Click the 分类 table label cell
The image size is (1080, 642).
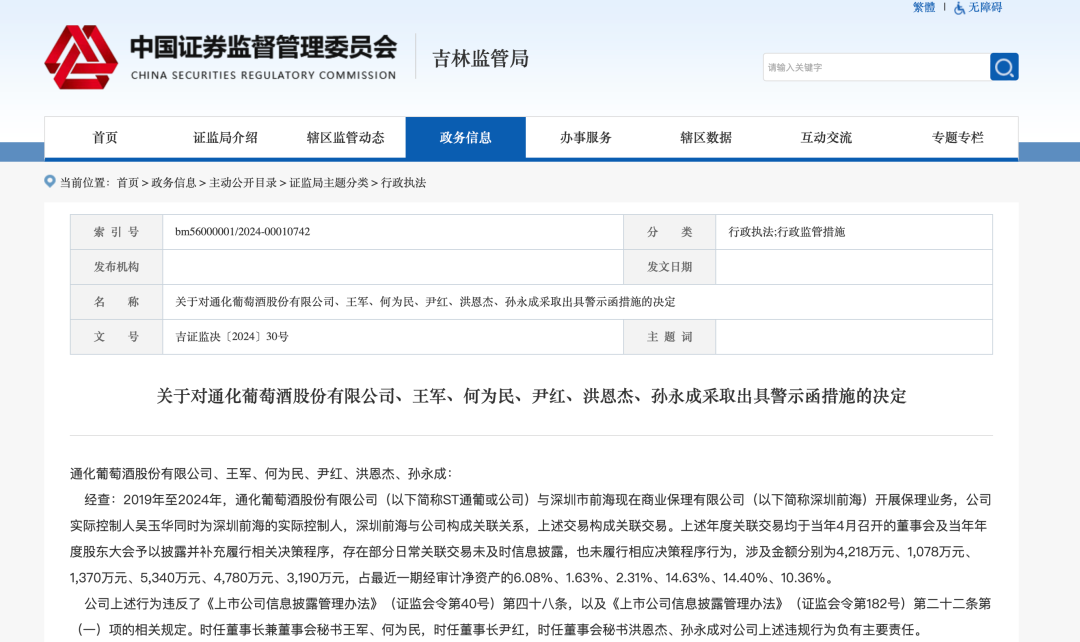(x=669, y=232)
